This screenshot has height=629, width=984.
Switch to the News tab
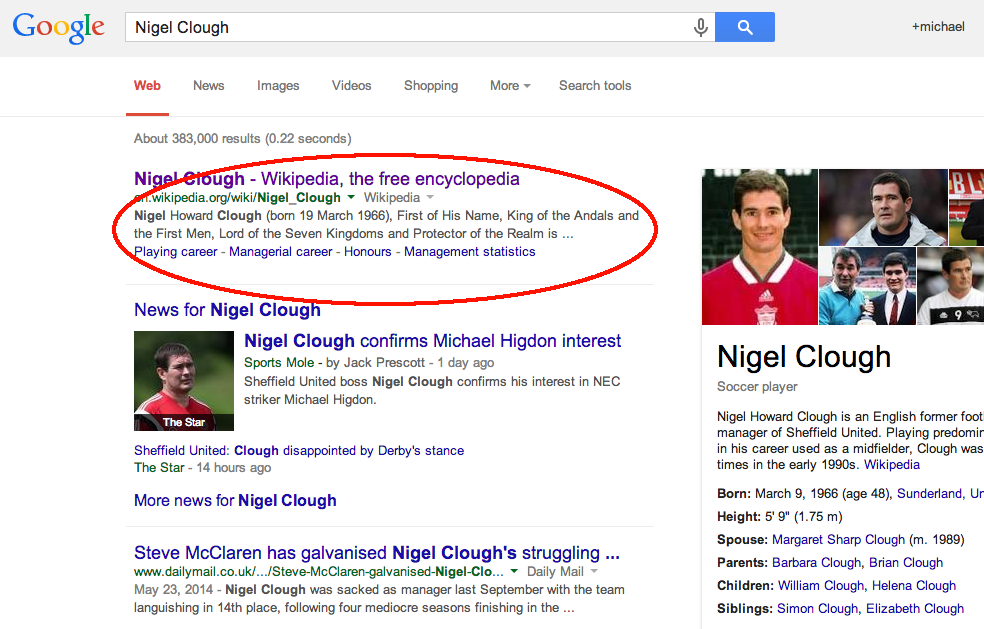pos(208,85)
